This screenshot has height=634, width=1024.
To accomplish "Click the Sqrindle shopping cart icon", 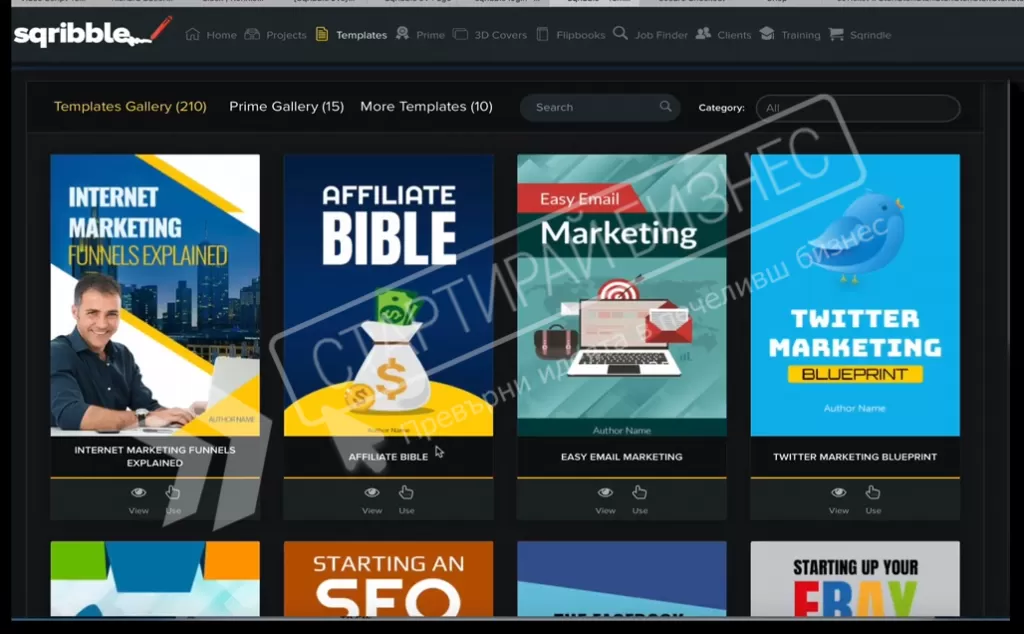I will 836,34.
